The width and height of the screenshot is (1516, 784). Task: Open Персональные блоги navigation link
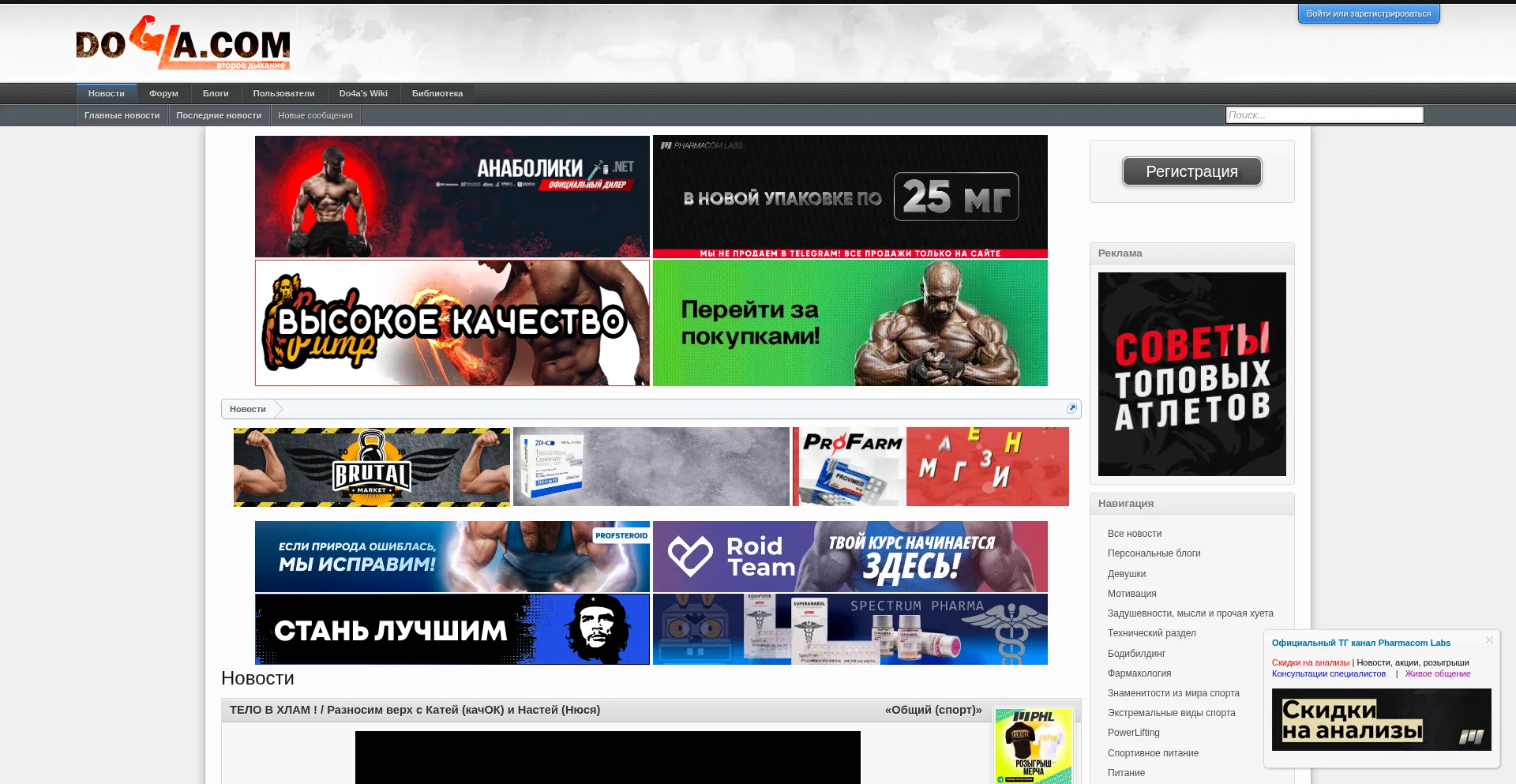point(1154,553)
